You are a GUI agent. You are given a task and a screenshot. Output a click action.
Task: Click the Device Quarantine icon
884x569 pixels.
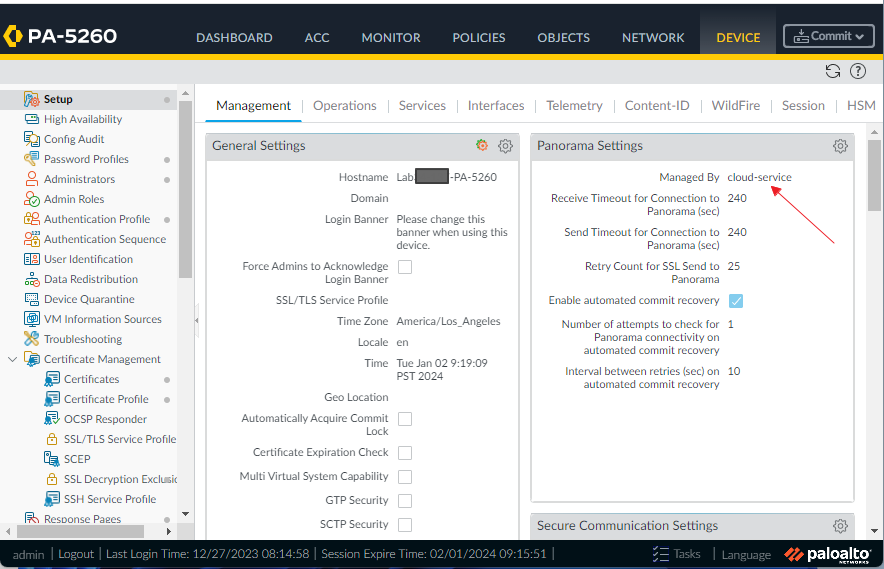[x=32, y=299]
